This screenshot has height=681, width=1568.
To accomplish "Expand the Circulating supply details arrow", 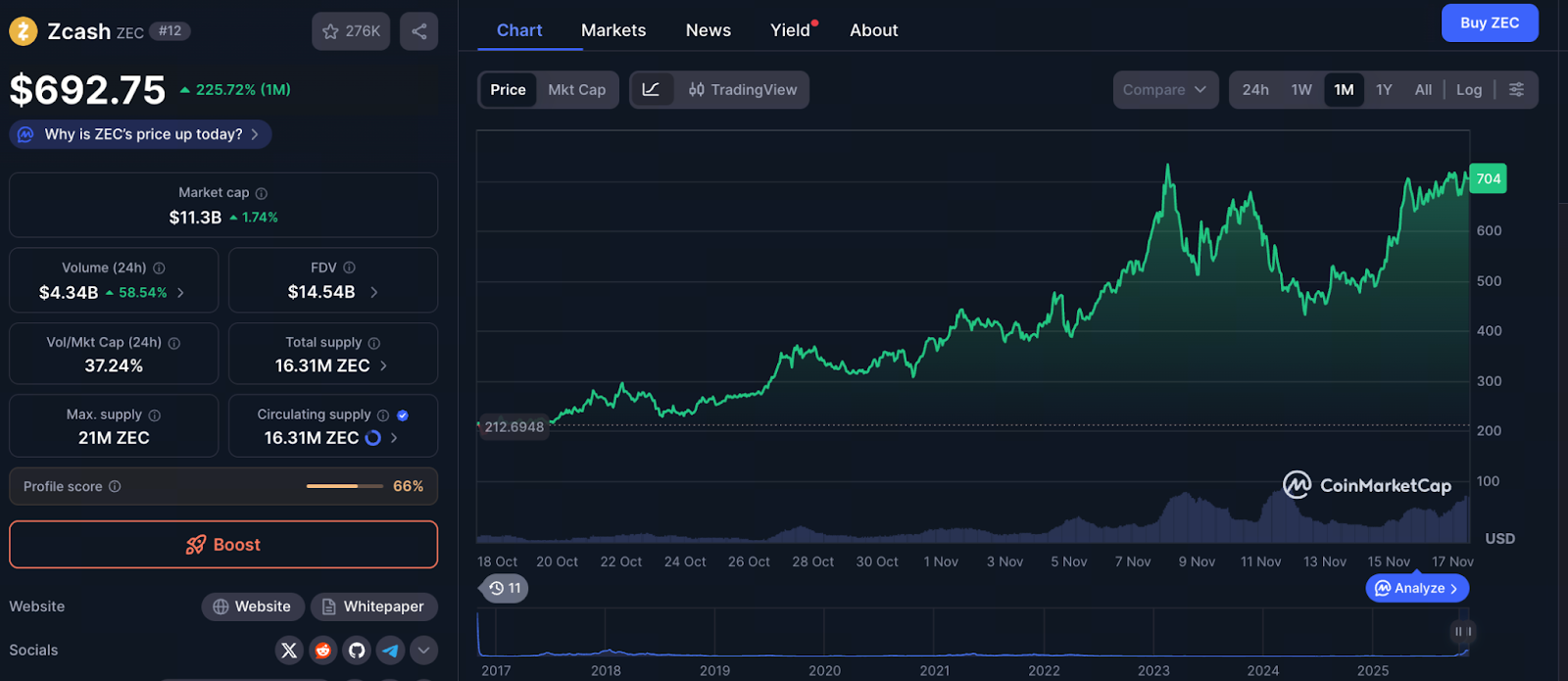I will click(394, 438).
